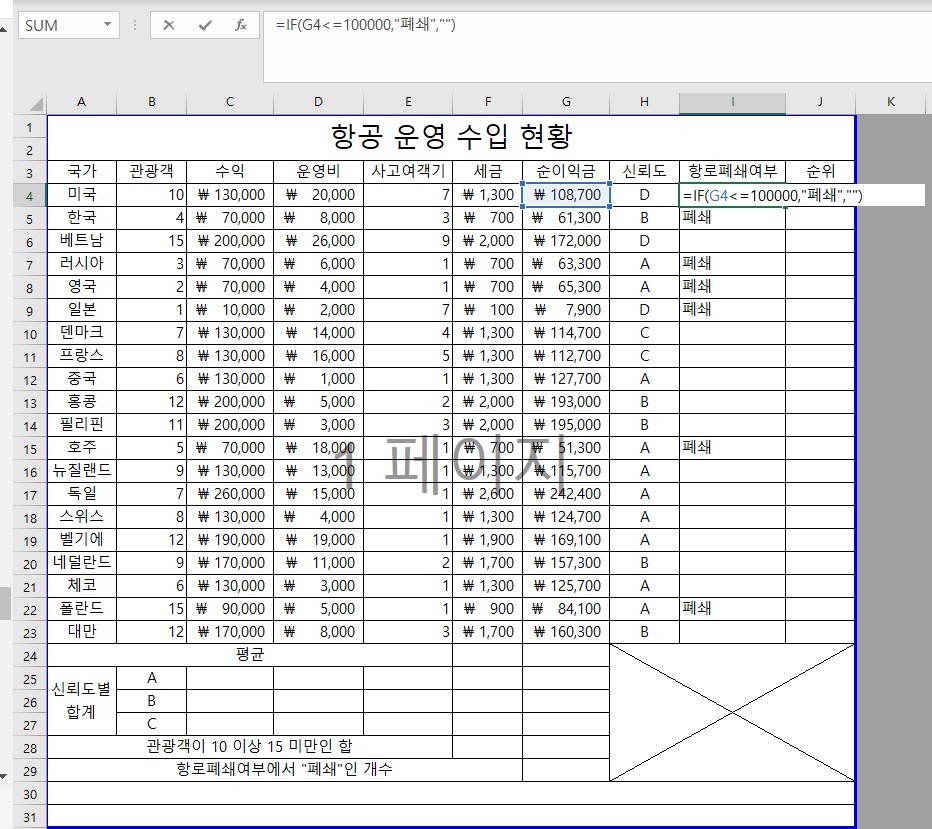The width and height of the screenshot is (932, 829).
Task: Select row 4 header
Action: click(x=30, y=196)
